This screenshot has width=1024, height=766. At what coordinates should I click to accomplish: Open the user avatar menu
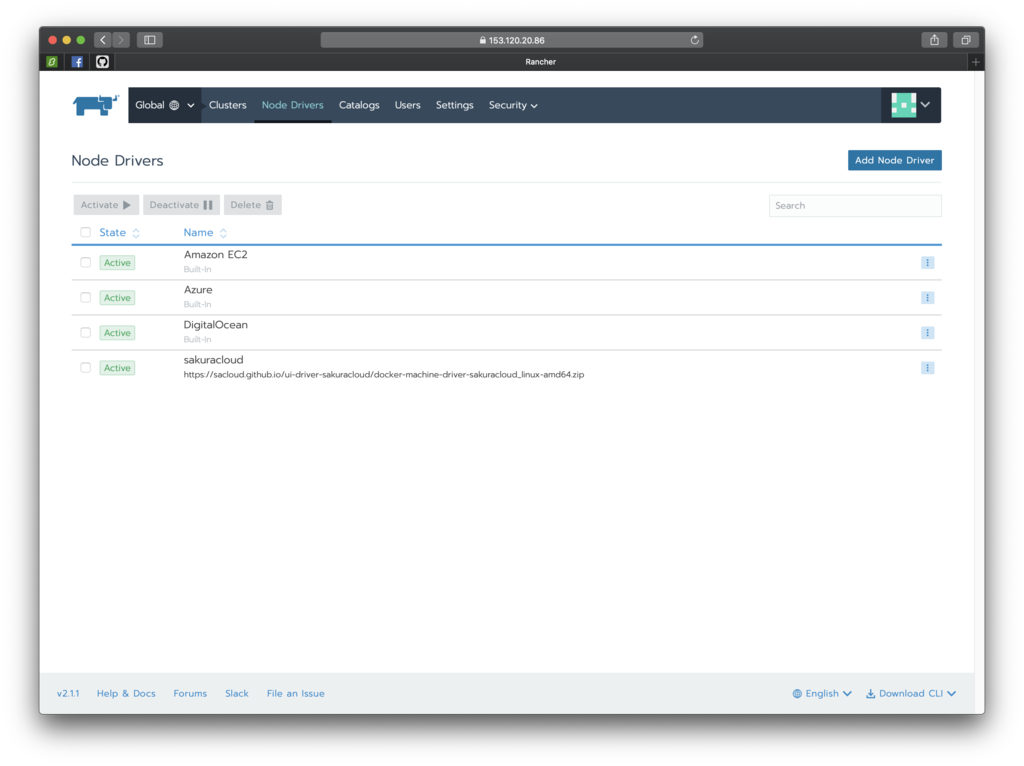point(910,105)
